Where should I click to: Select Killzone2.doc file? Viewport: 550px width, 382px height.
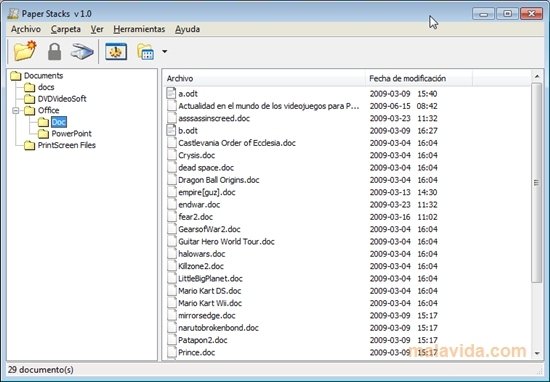201,266
